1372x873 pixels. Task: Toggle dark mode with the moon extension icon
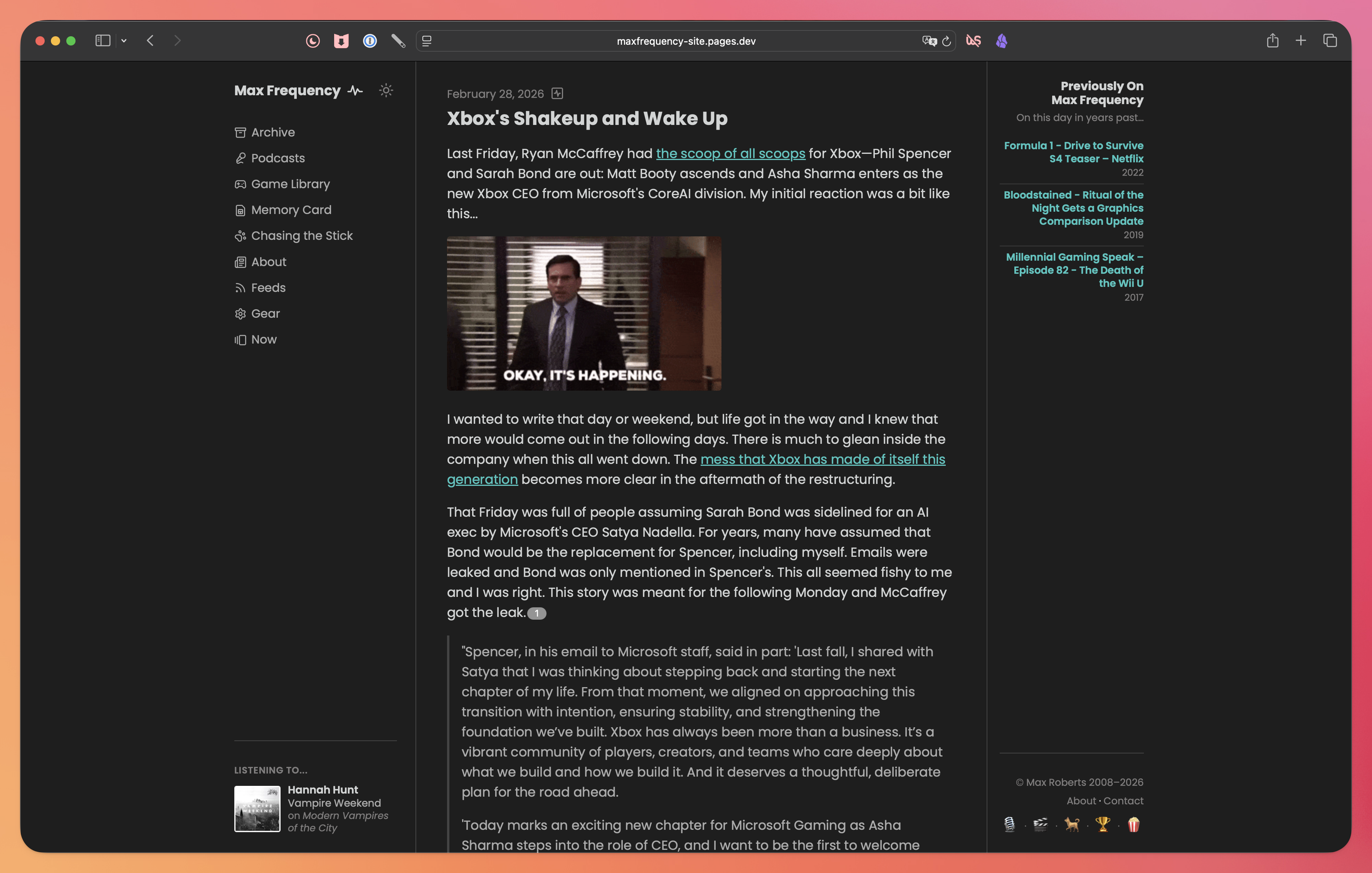click(313, 40)
